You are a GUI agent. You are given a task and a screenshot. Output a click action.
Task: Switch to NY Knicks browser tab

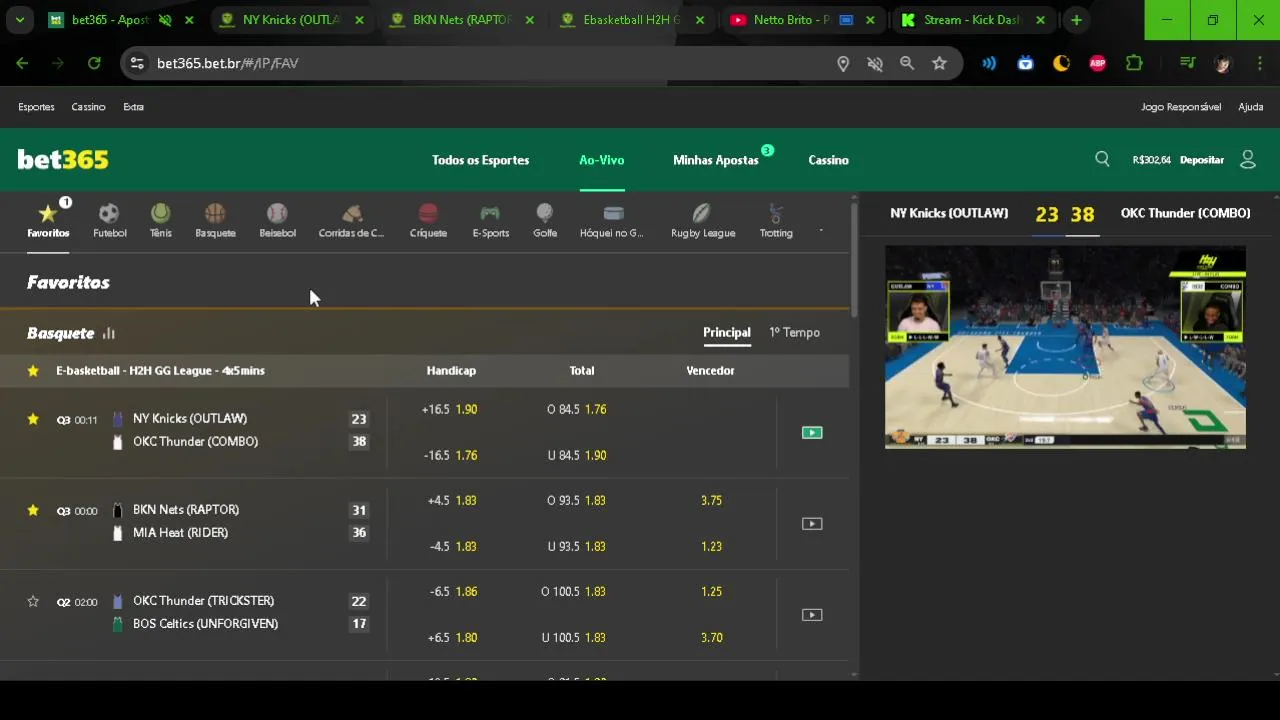291,20
